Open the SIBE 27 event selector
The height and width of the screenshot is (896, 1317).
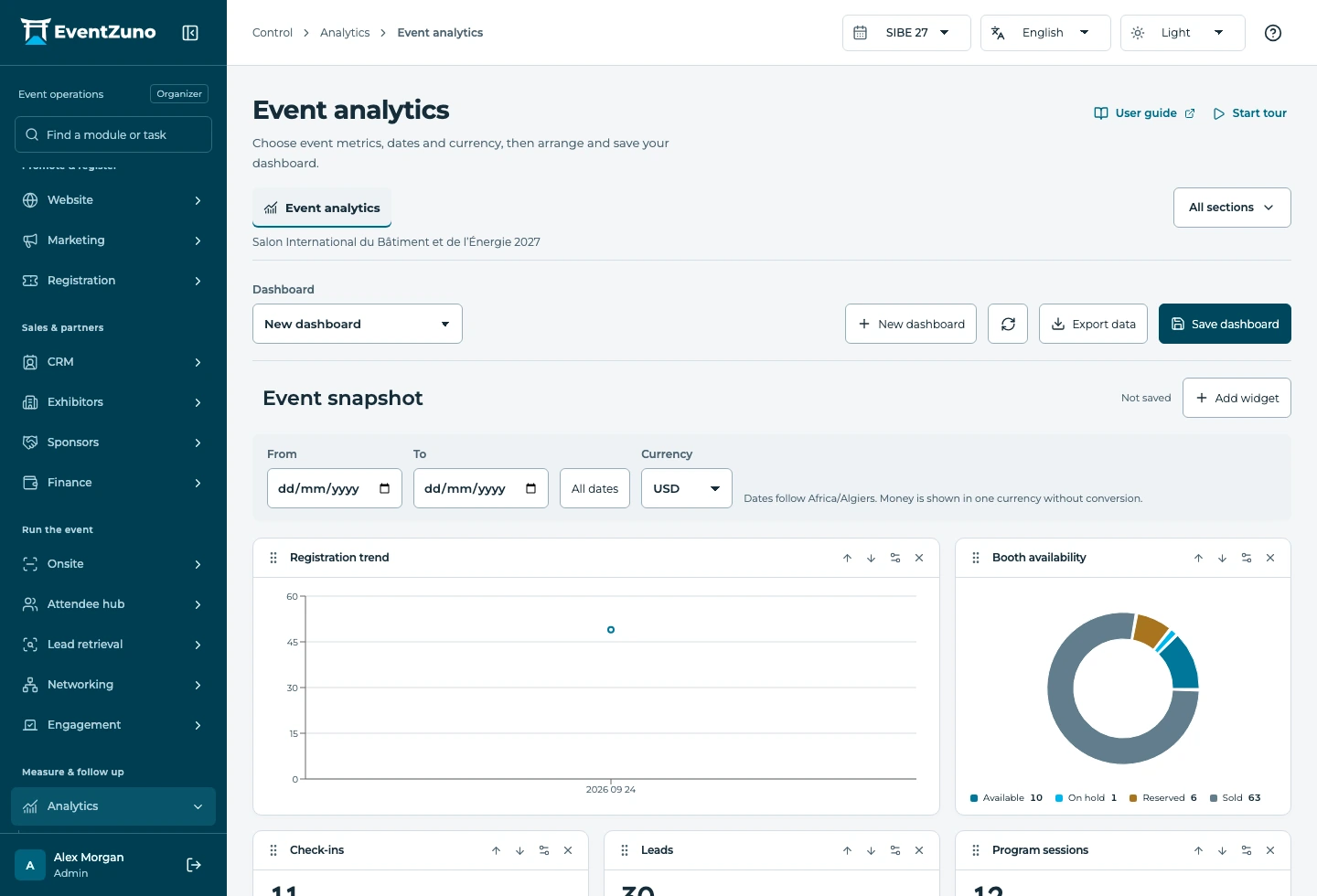906,33
